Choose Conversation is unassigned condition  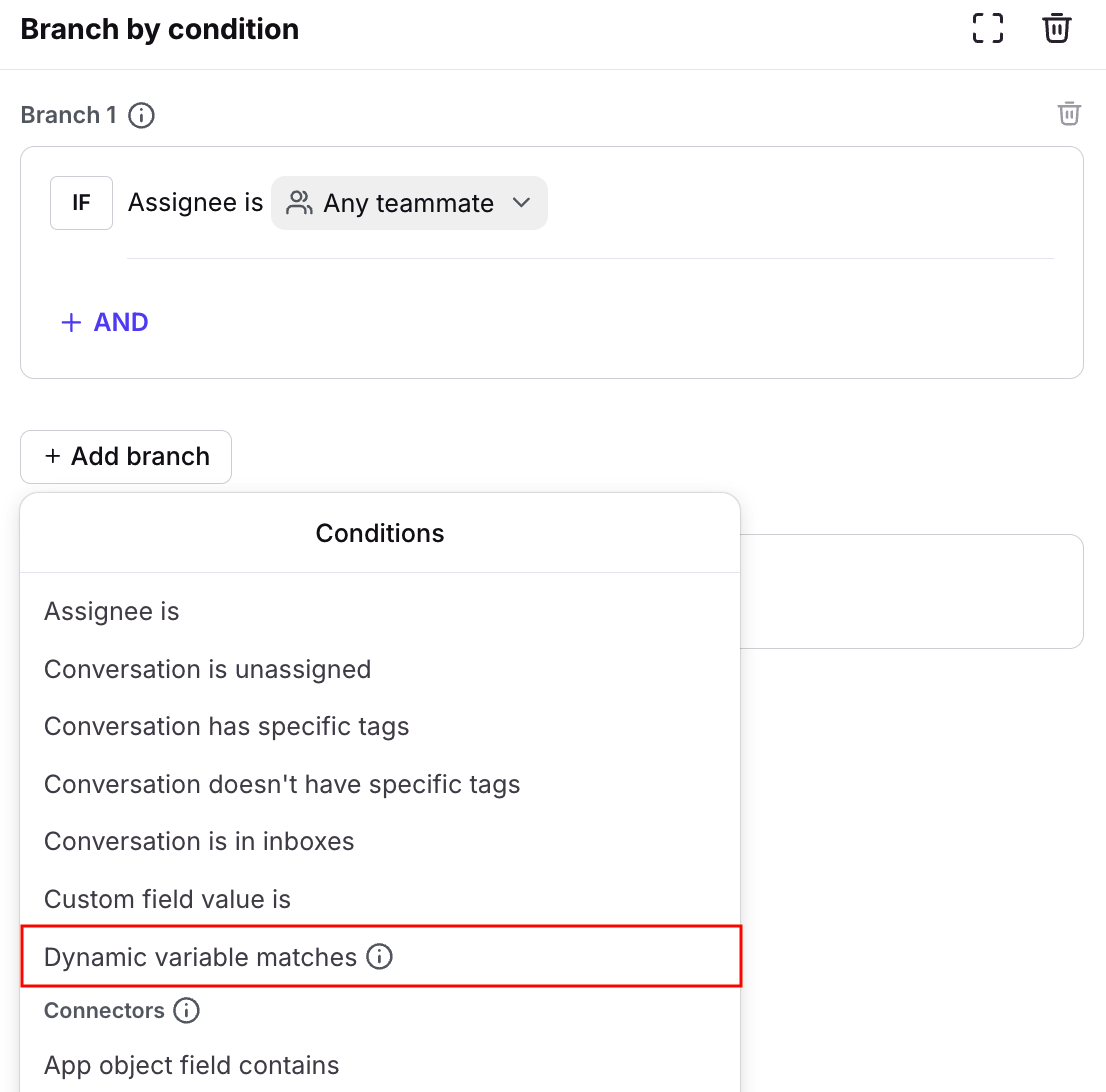coord(207,669)
